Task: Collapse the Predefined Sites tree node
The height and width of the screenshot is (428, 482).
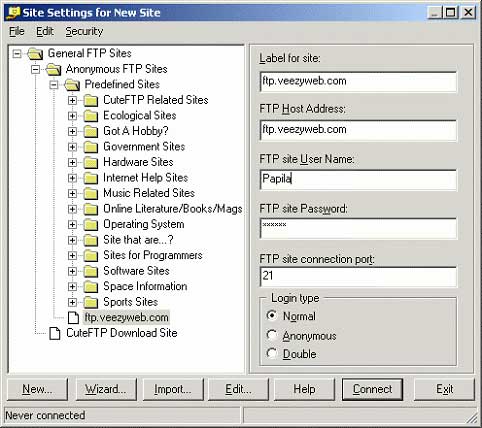Action: point(54,85)
